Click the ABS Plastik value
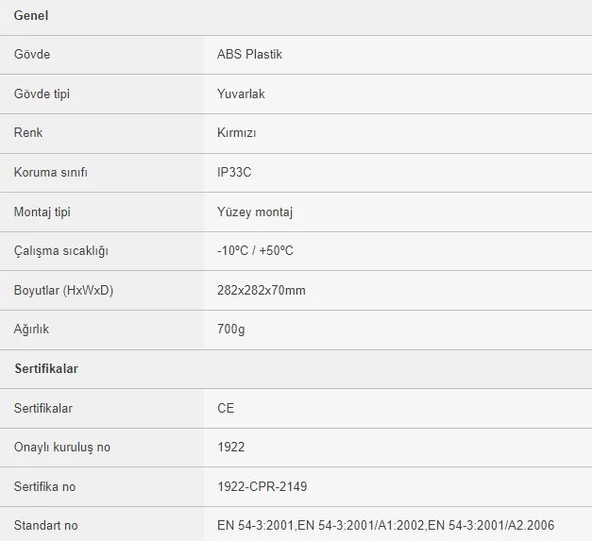Image resolution: width=592 pixels, height=541 pixels. coord(250,54)
